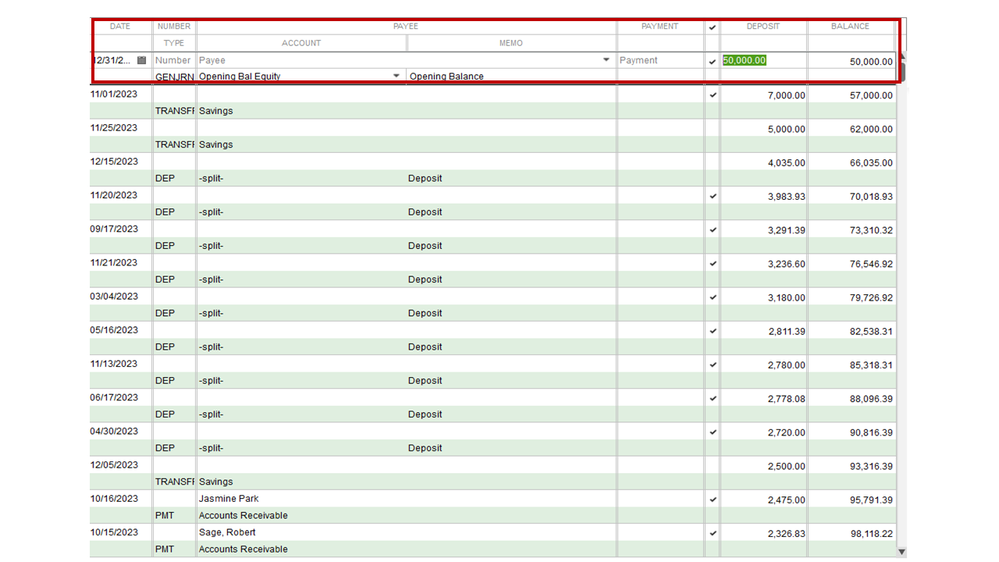This screenshot has width=999, height=562.
Task: Select the 7,000.00 deposit amount
Action: pos(786,95)
